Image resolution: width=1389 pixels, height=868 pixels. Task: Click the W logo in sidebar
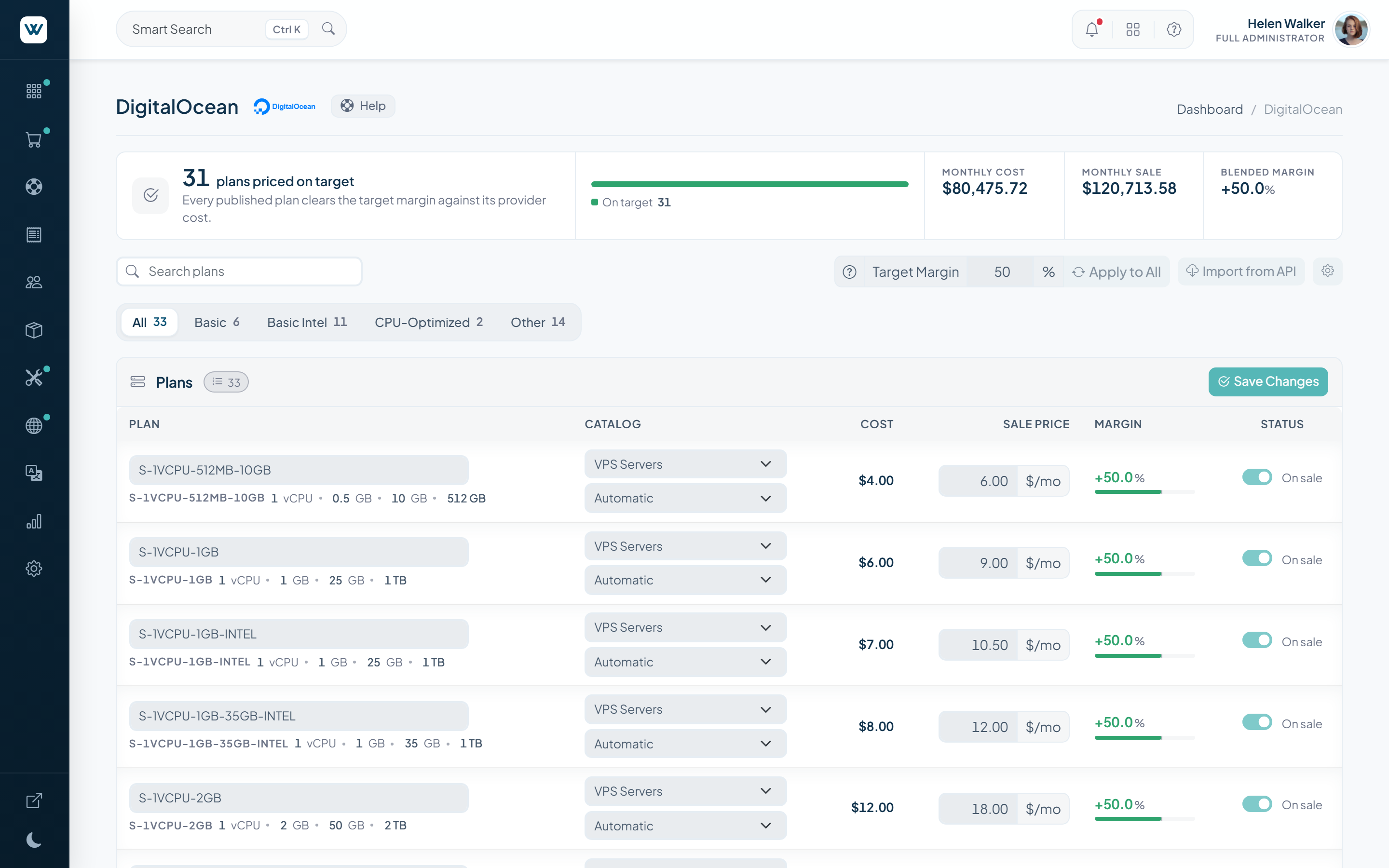click(x=34, y=29)
